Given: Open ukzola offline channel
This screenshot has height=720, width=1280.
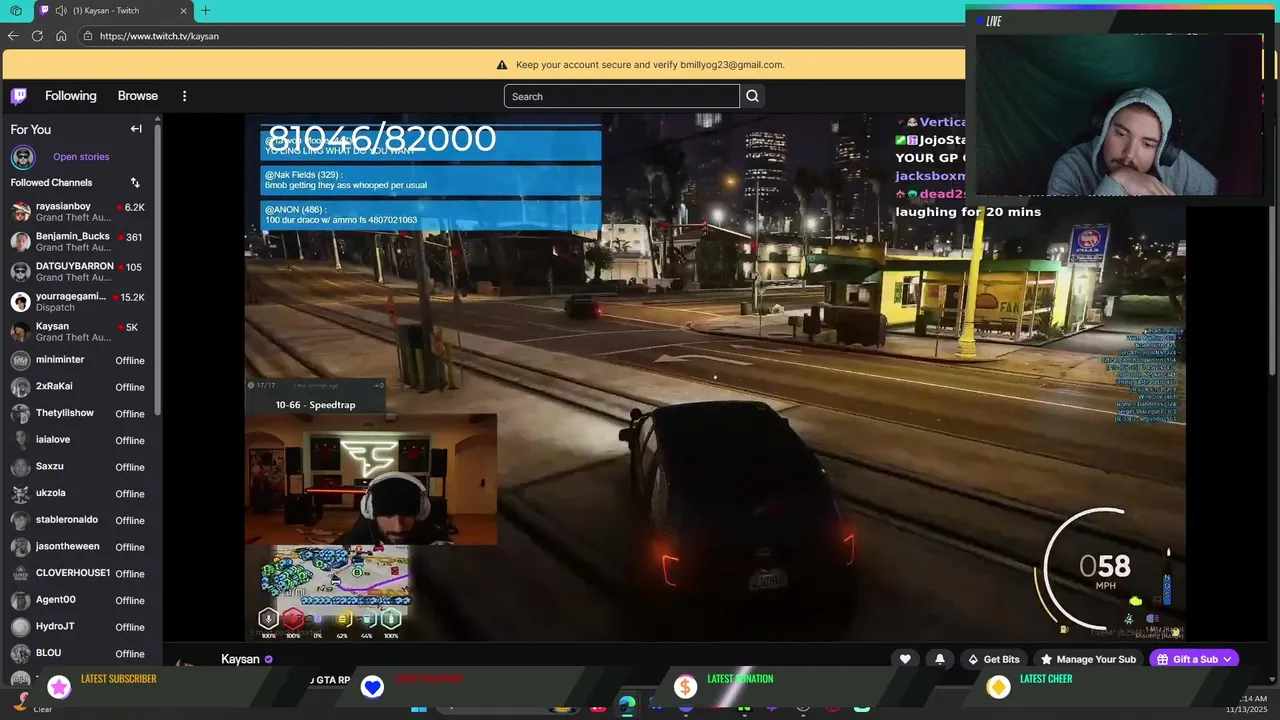Looking at the screenshot, I should click(78, 493).
